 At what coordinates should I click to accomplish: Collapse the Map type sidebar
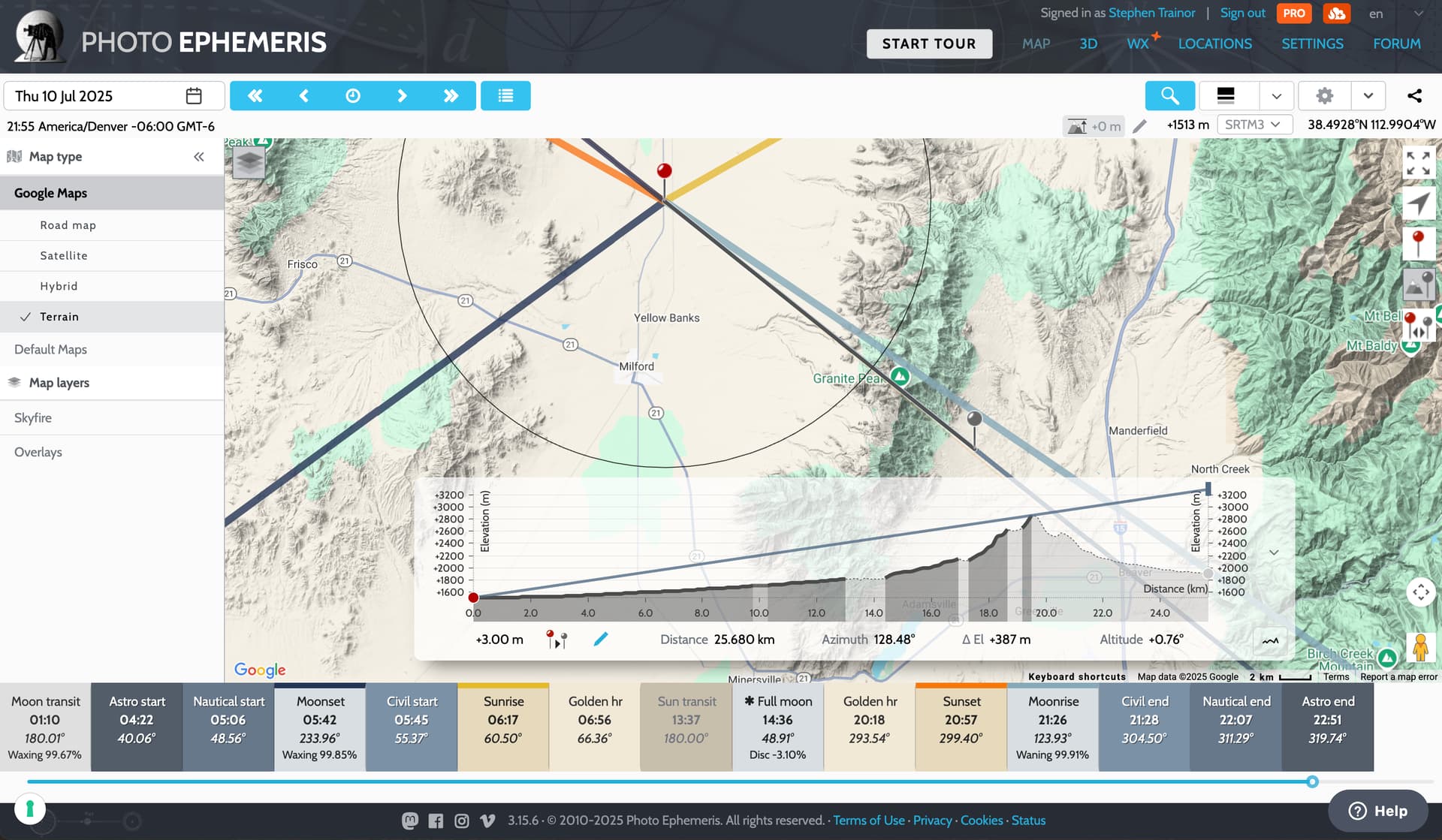click(x=199, y=157)
